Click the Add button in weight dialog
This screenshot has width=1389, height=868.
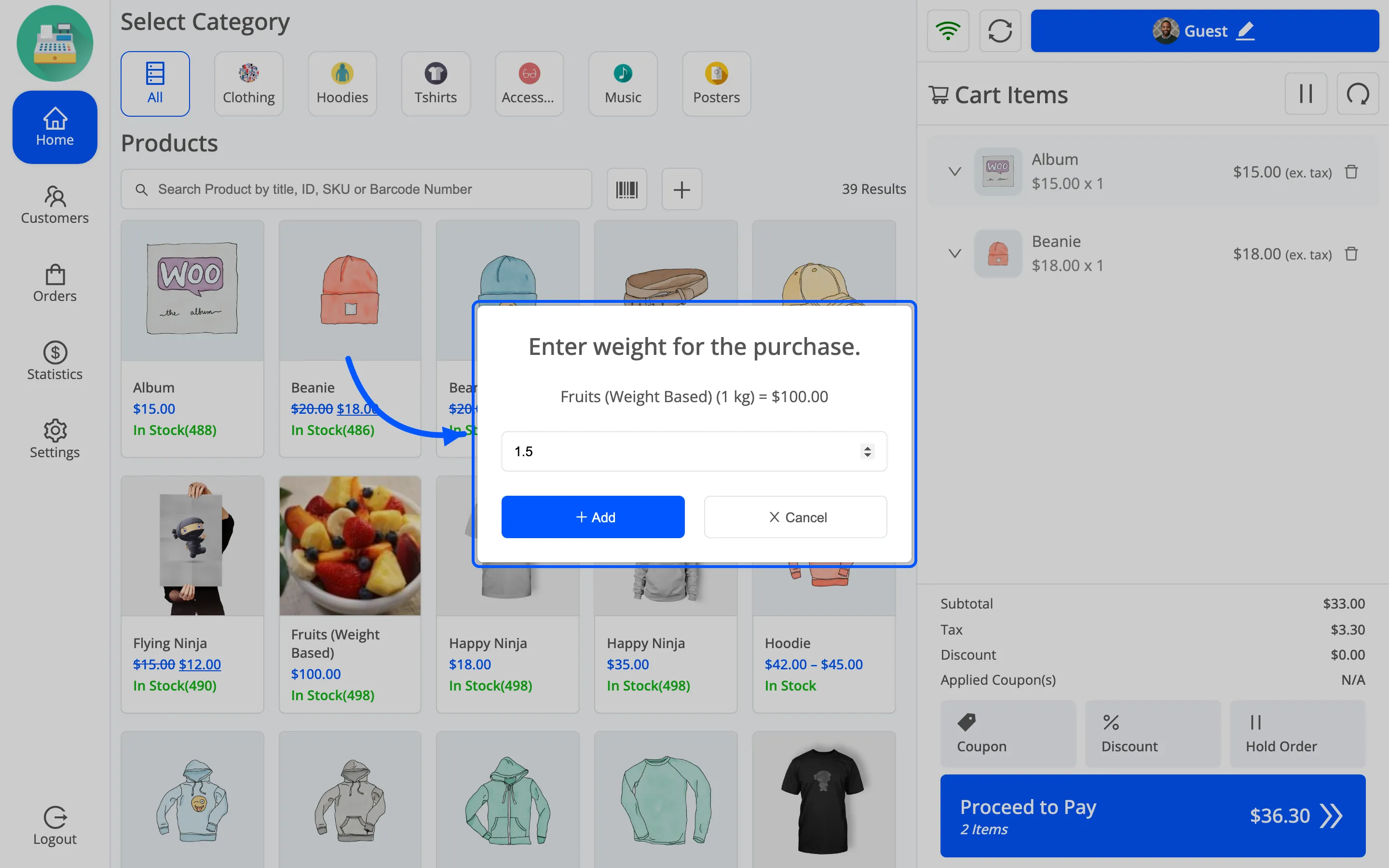[x=593, y=516]
